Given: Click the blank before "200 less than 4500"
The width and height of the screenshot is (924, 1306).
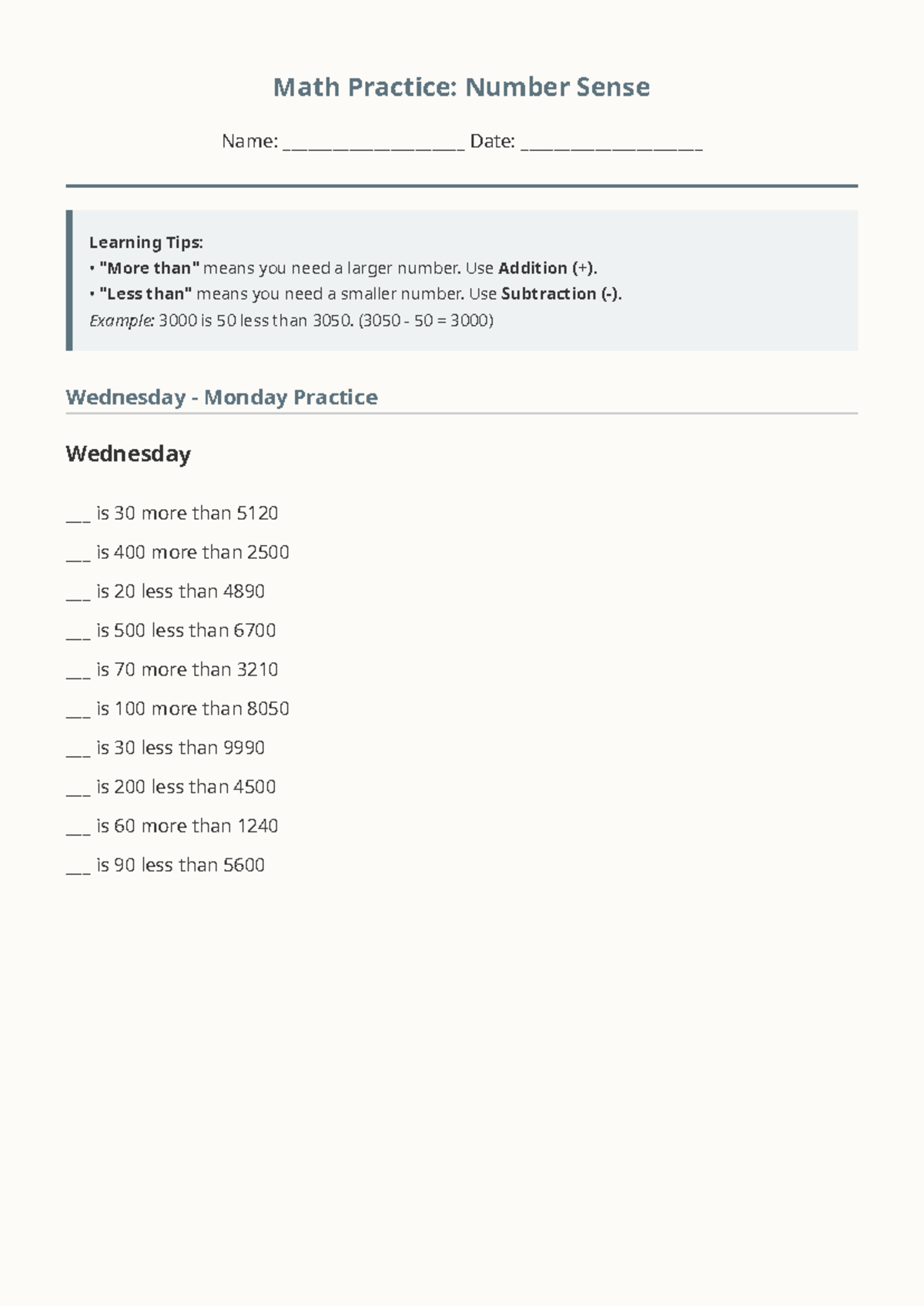Looking at the screenshot, I should [79, 789].
